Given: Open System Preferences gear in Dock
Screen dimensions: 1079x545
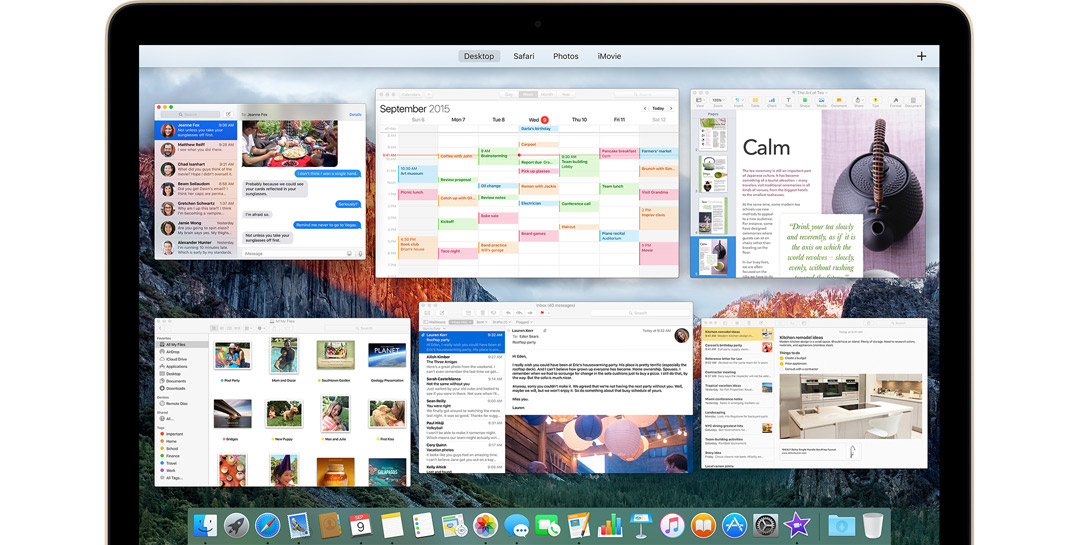Looking at the screenshot, I should pyautogui.click(x=766, y=526).
